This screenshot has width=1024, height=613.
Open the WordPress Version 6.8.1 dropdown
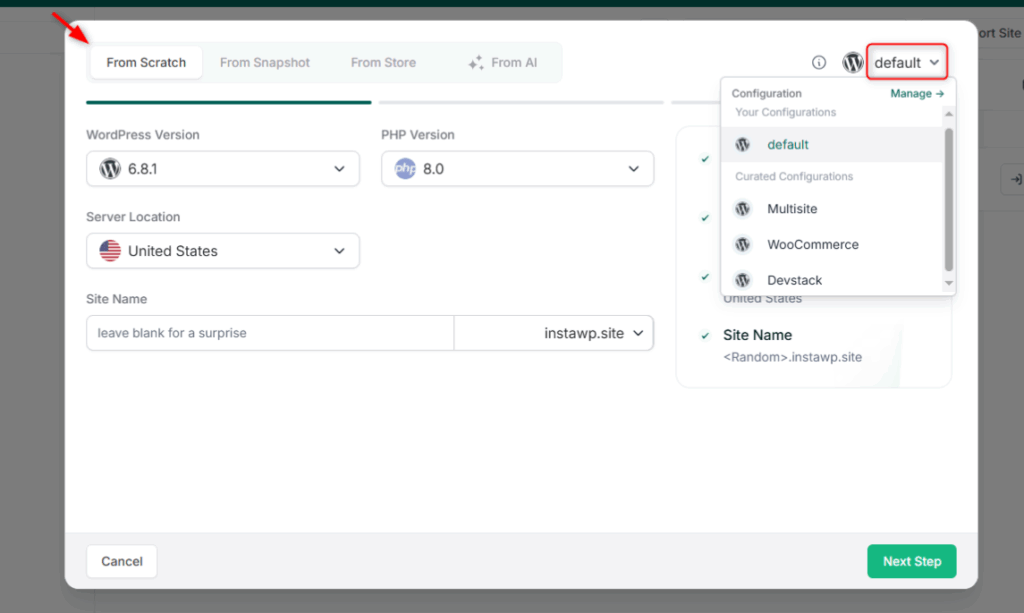223,168
